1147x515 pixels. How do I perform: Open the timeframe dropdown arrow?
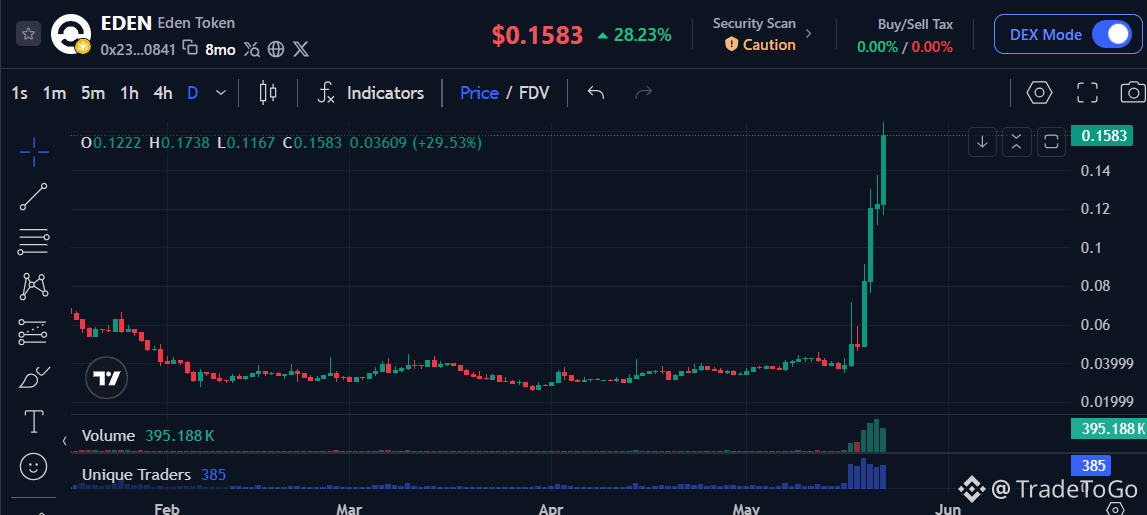tap(221, 93)
